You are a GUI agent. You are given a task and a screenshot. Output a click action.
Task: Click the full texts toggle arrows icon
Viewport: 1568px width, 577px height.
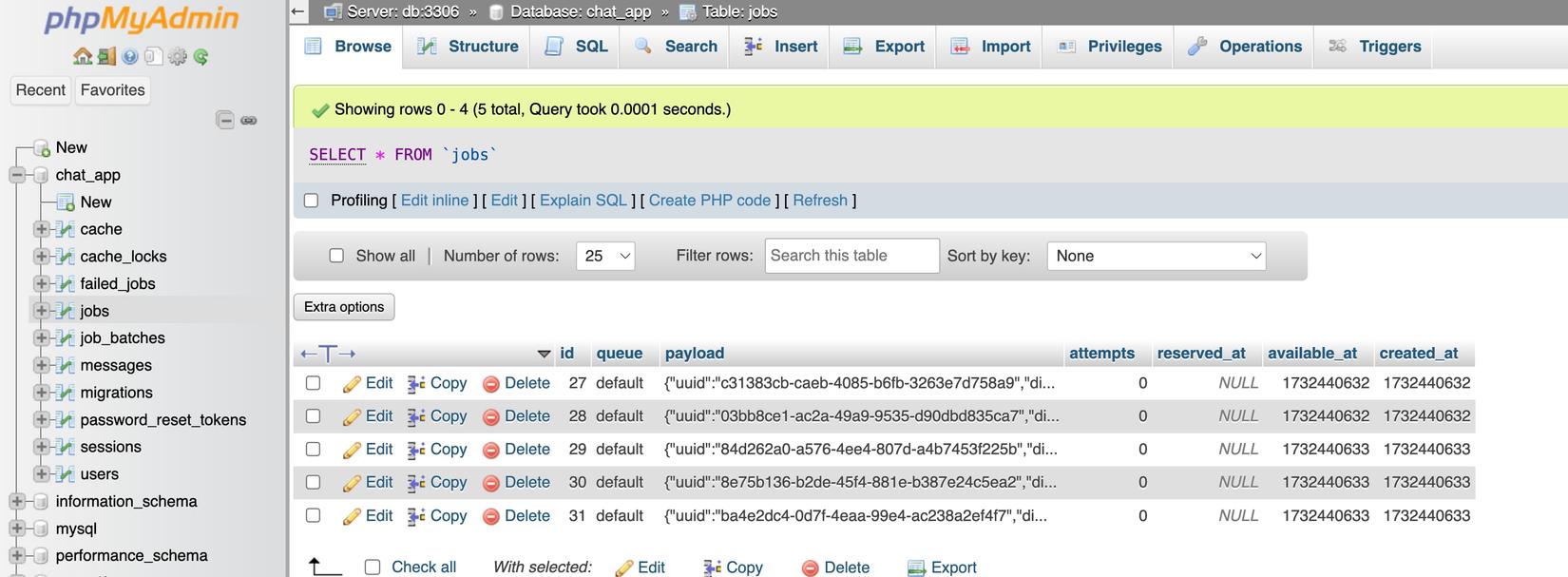pos(328,354)
